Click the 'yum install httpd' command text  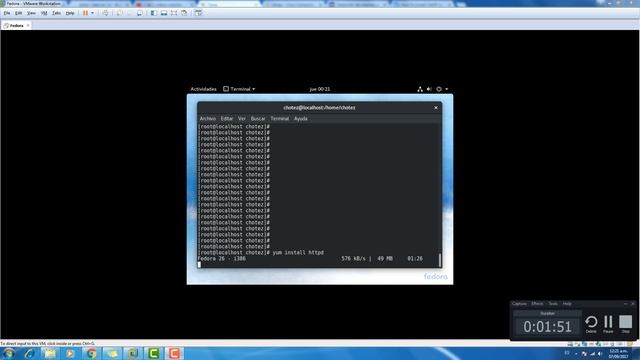point(298,253)
